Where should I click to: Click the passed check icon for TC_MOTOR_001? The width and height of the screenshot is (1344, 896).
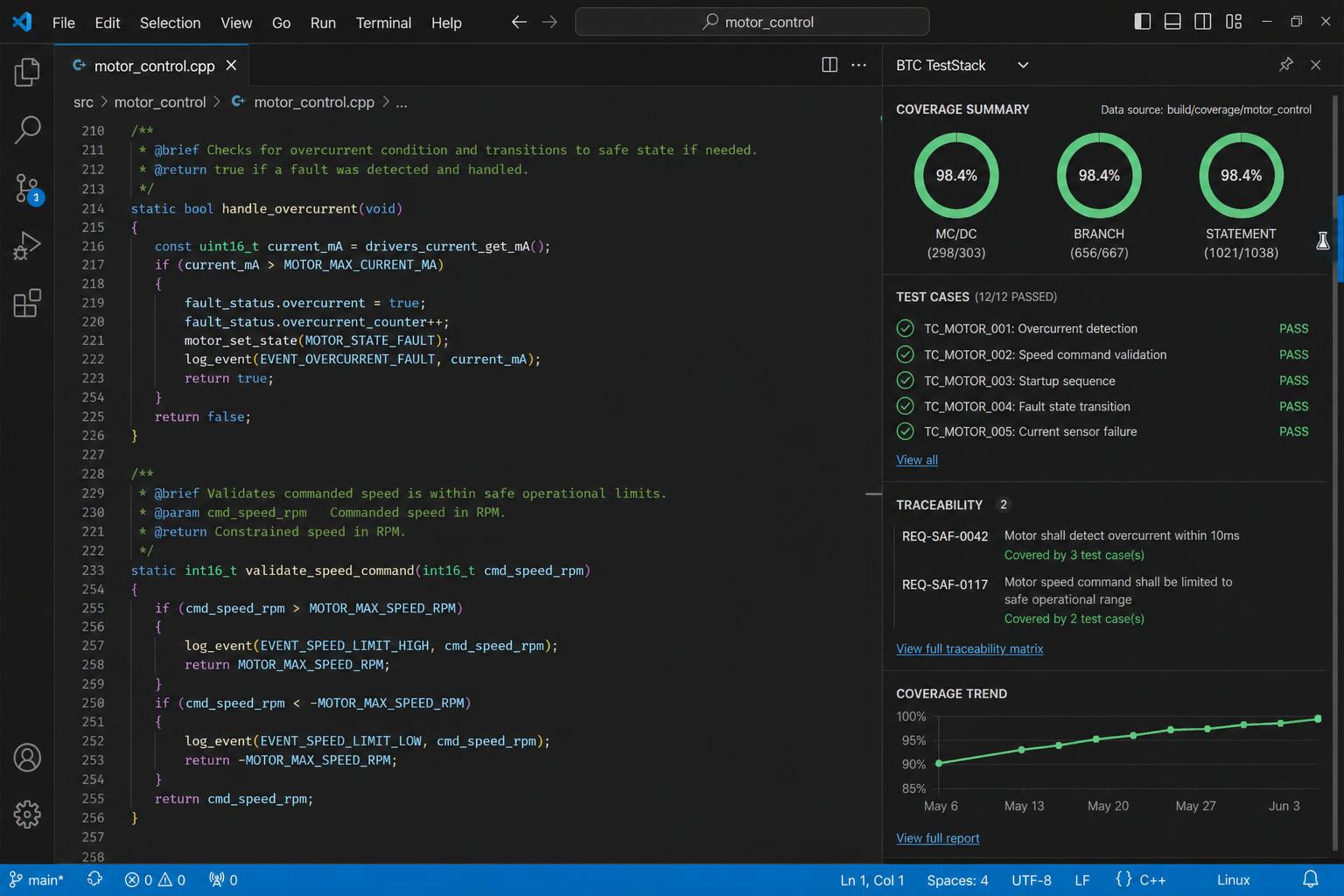[x=906, y=328]
